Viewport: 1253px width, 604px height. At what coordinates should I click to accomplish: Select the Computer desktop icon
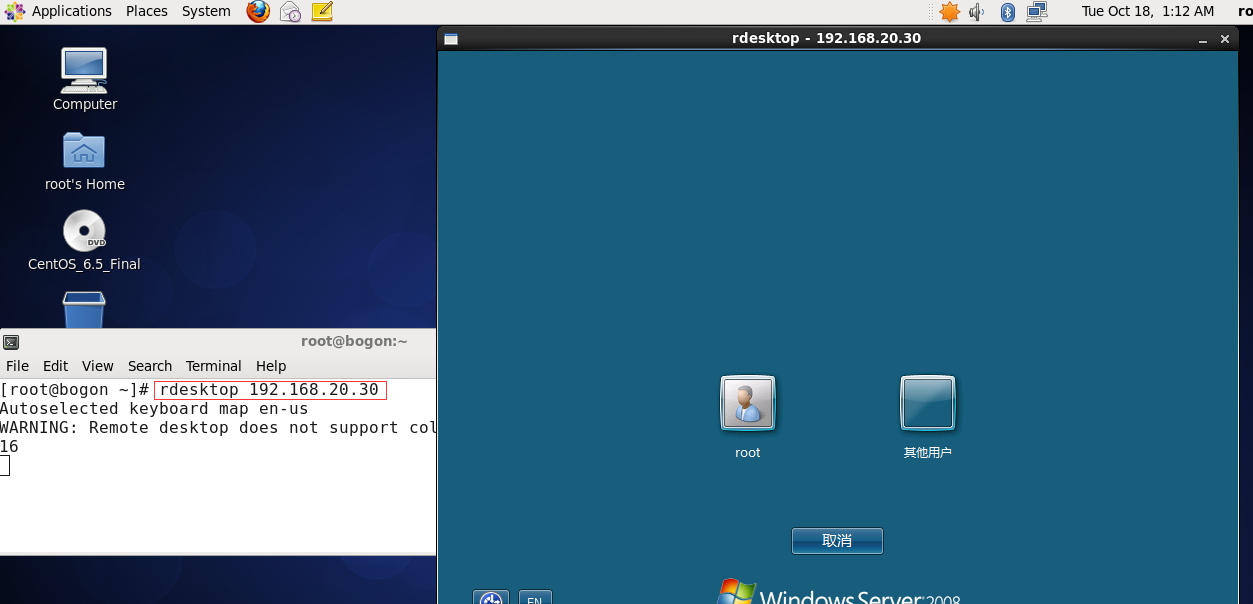[85, 79]
